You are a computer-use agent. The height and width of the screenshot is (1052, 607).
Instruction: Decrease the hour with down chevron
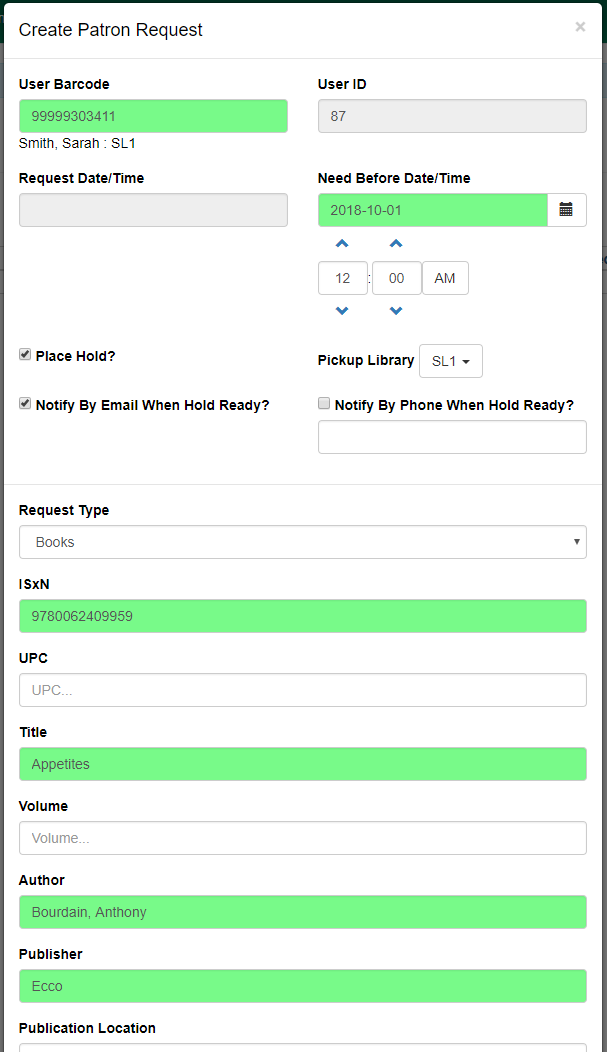pos(342,311)
